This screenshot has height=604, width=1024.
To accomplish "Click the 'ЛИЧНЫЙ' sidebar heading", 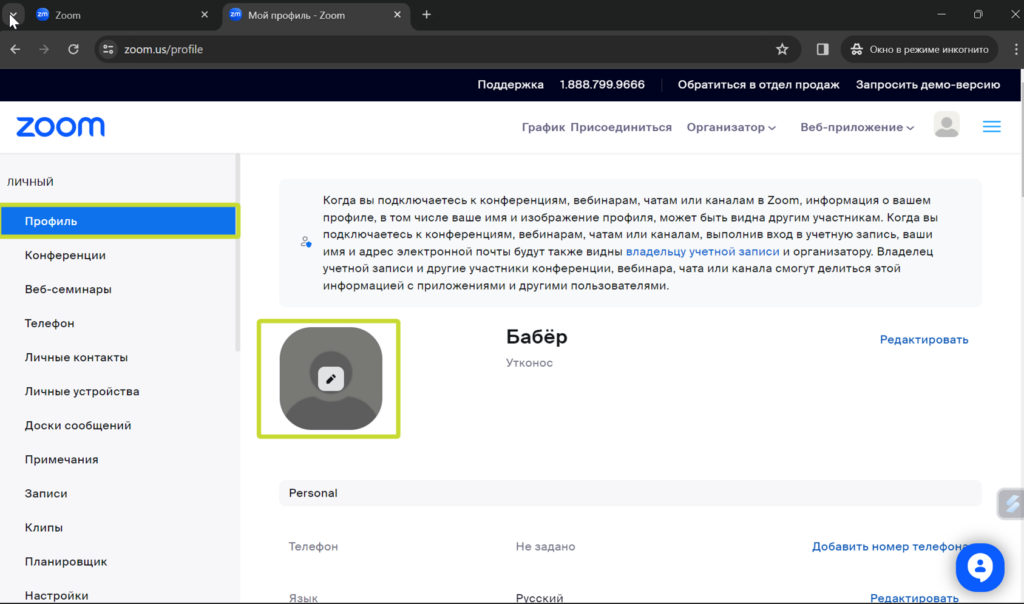I will [x=30, y=182].
